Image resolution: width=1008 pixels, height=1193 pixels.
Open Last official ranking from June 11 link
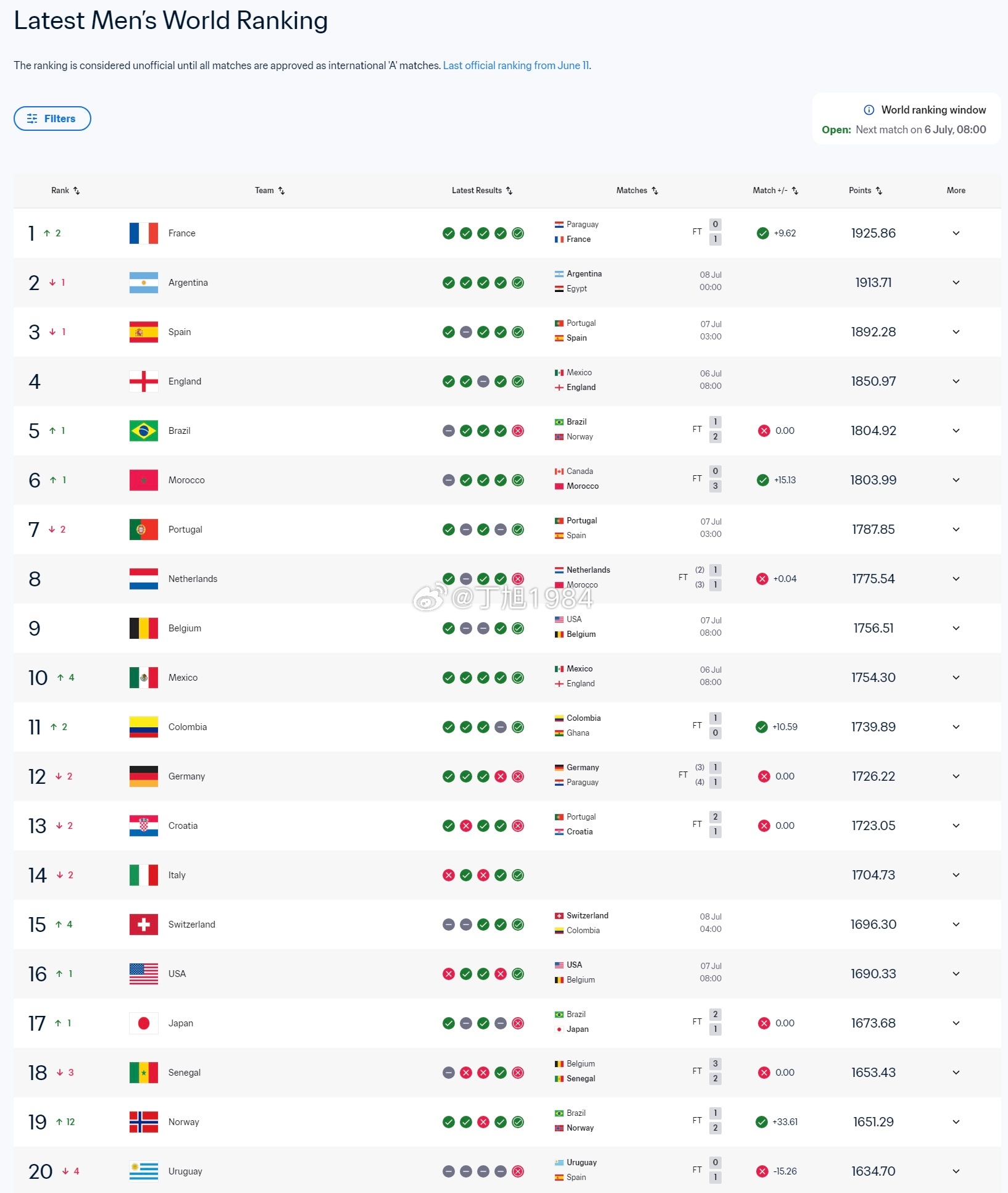click(x=516, y=65)
